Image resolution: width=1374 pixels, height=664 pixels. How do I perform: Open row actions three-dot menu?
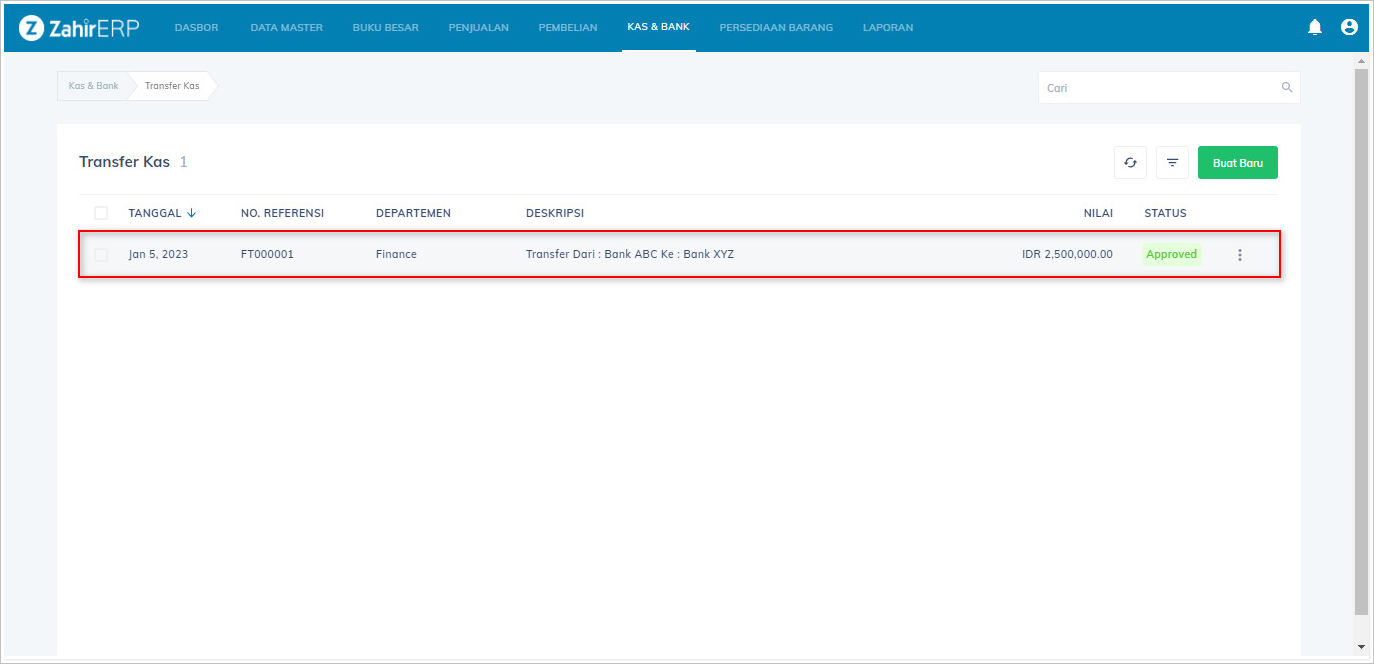1240,255
